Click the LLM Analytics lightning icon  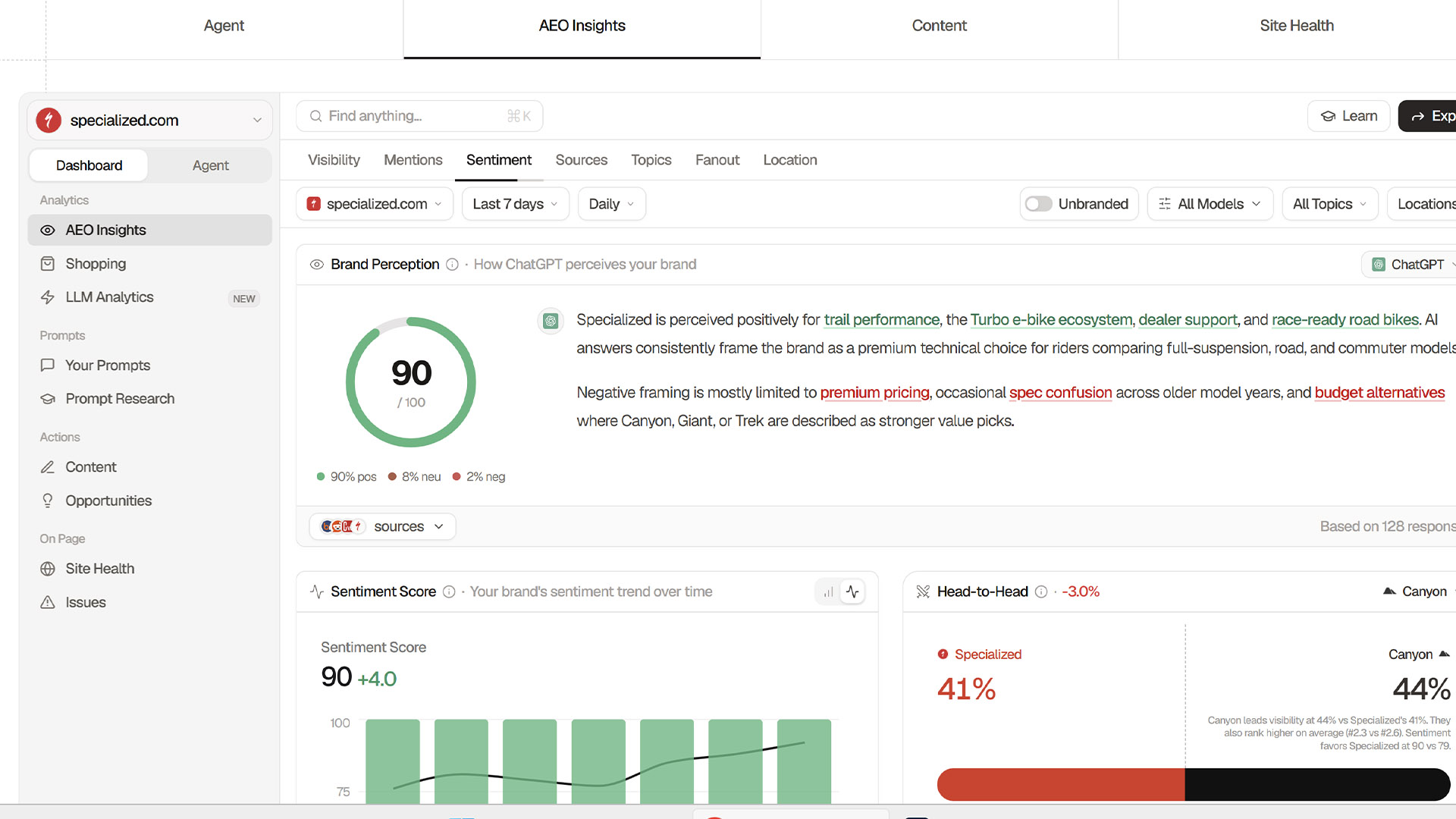(48, 297)
